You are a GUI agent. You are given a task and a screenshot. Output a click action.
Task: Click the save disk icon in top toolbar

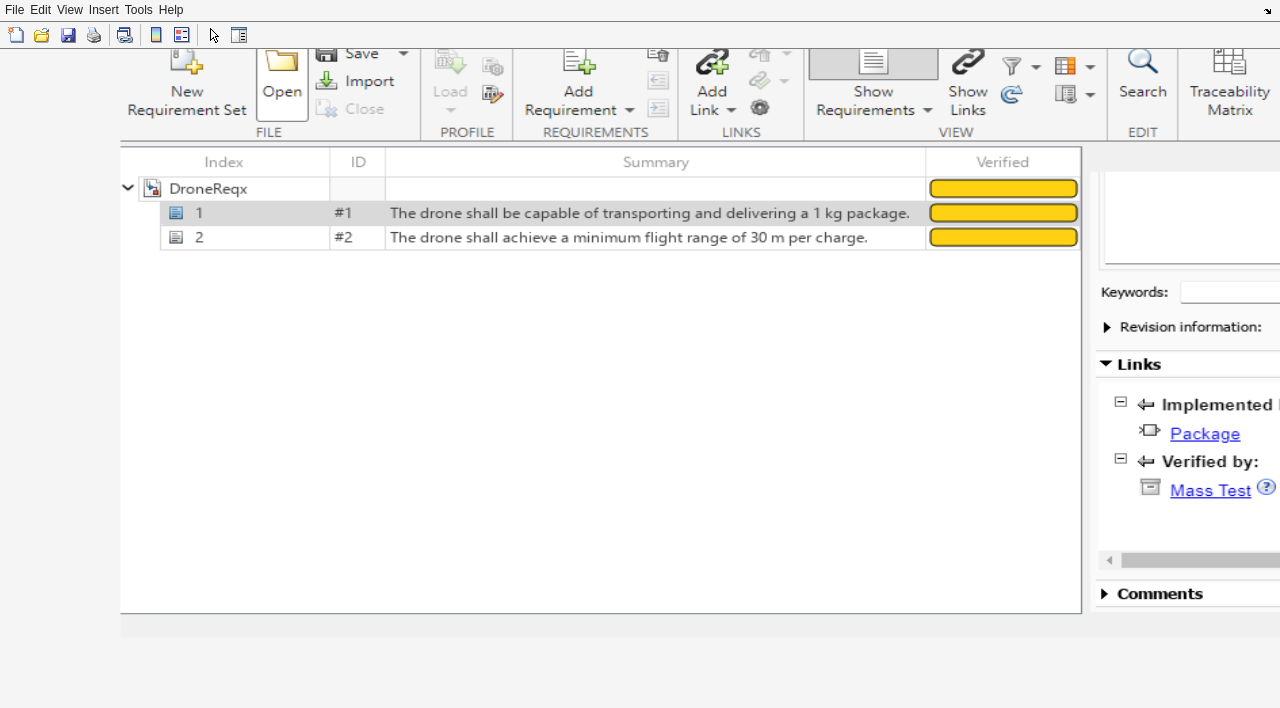(68, 36)
